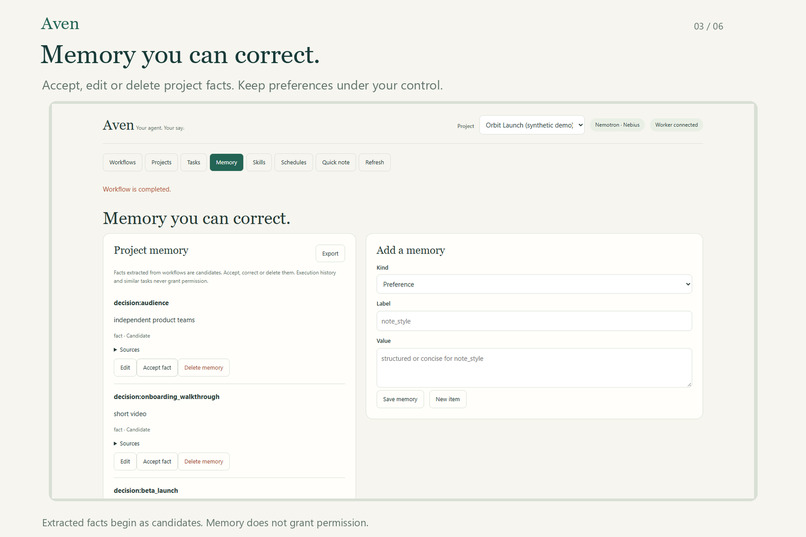Click the 'Workflow is completed.' status message

click(x=137, y=189)
